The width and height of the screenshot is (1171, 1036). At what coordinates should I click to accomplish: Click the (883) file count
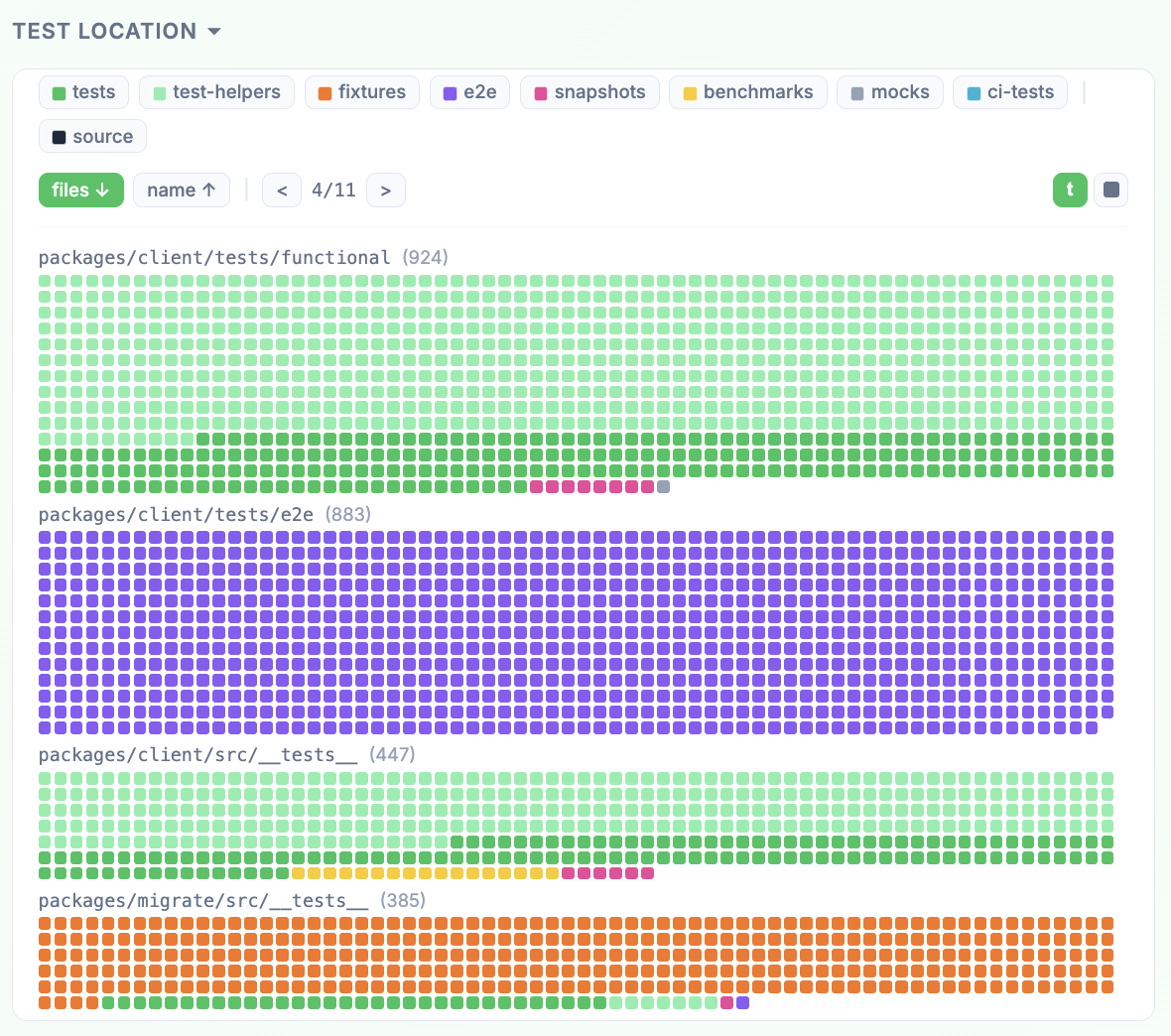coord(348,515)
